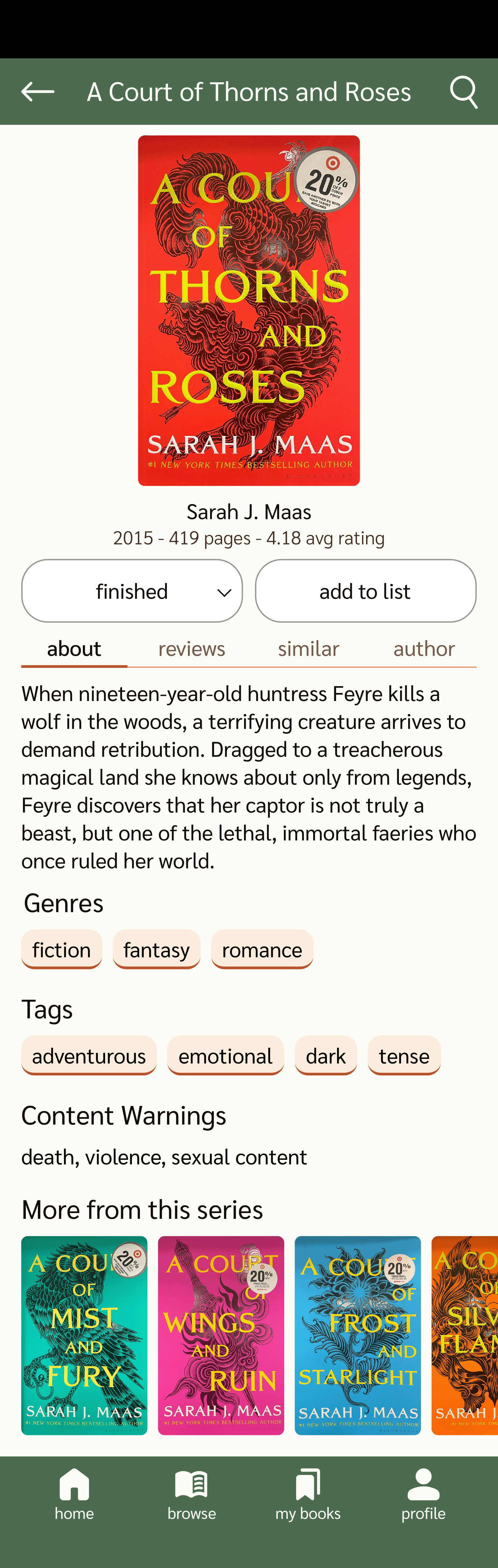Open the author tab
Image resolution: width=498 pixels, height=1568 pixels.
[x=424, y=649]
